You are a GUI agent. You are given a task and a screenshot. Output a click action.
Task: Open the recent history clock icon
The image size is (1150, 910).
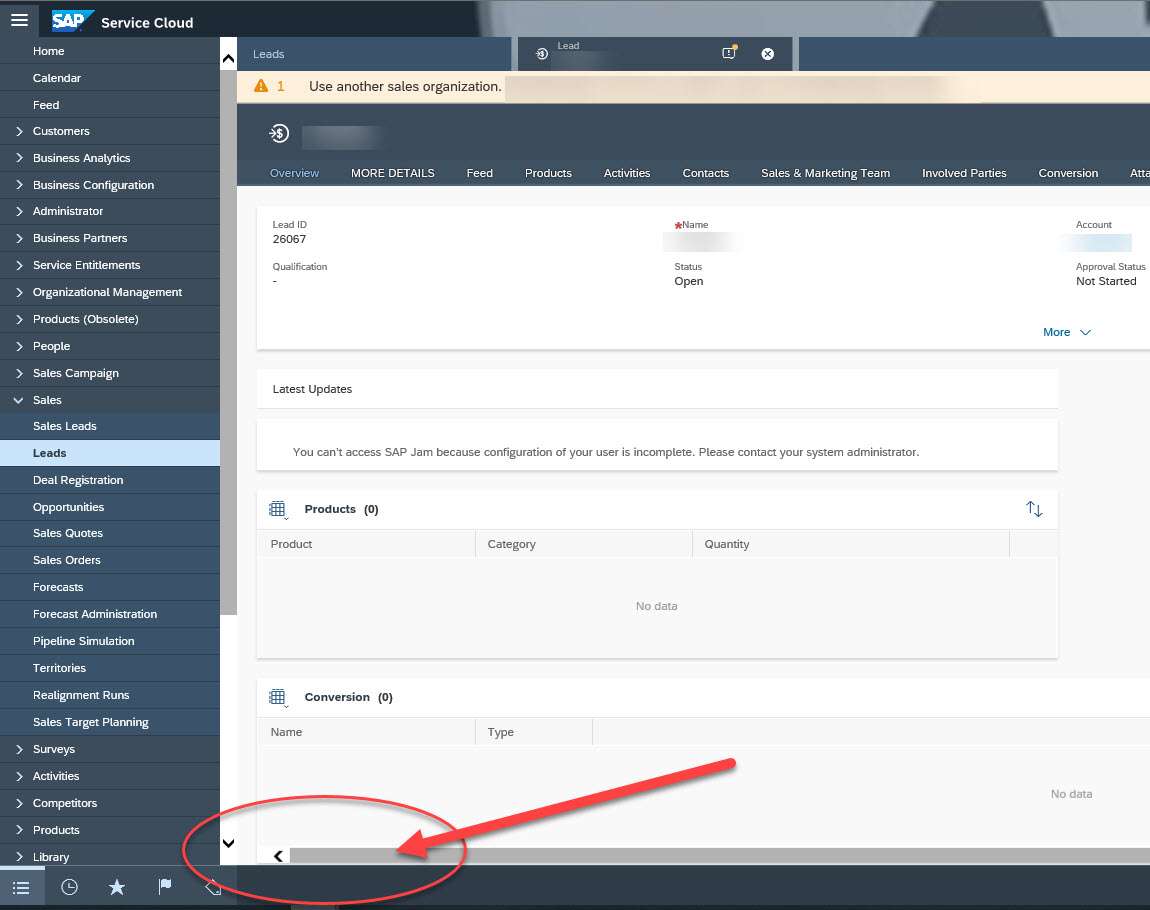pyautogui.click(x=70, y=888)
